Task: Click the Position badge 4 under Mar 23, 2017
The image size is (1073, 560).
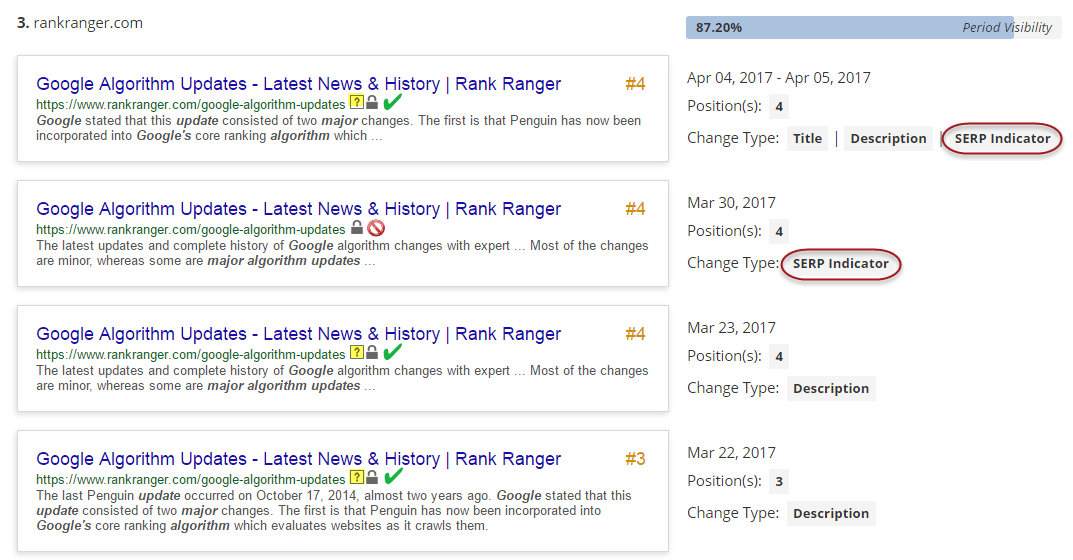Action: click(x=779, y=356)
